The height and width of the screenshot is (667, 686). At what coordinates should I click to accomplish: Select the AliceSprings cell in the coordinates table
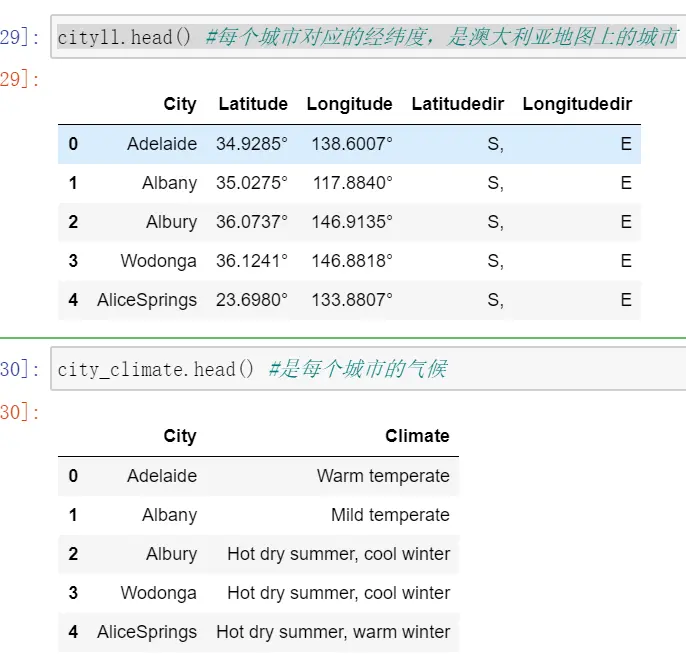(147, 300)
